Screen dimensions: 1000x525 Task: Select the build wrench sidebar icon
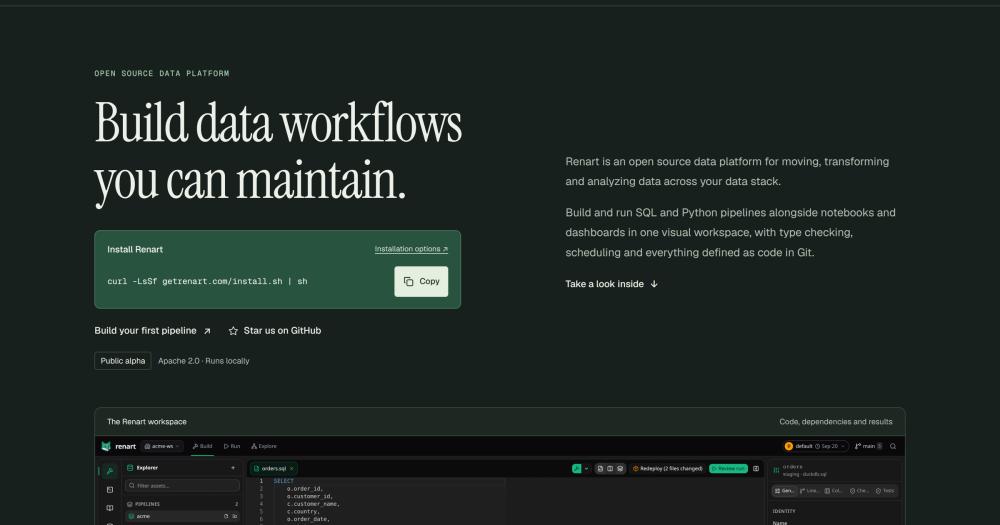(110, 471)
